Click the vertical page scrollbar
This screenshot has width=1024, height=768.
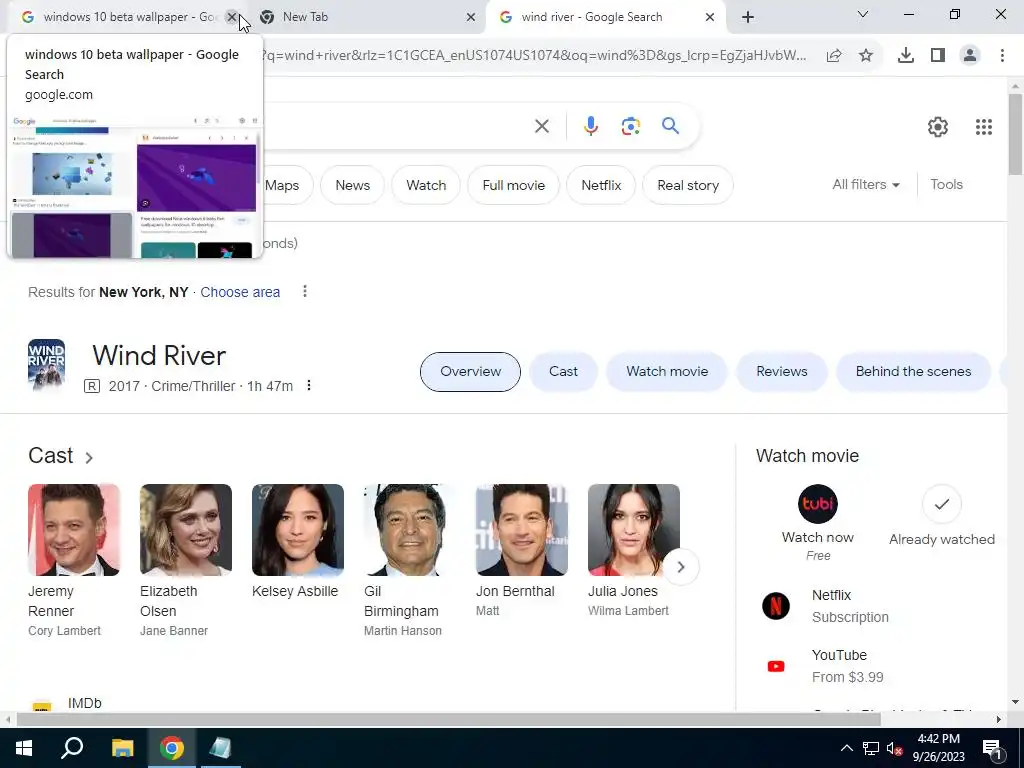pos(1015,133)
